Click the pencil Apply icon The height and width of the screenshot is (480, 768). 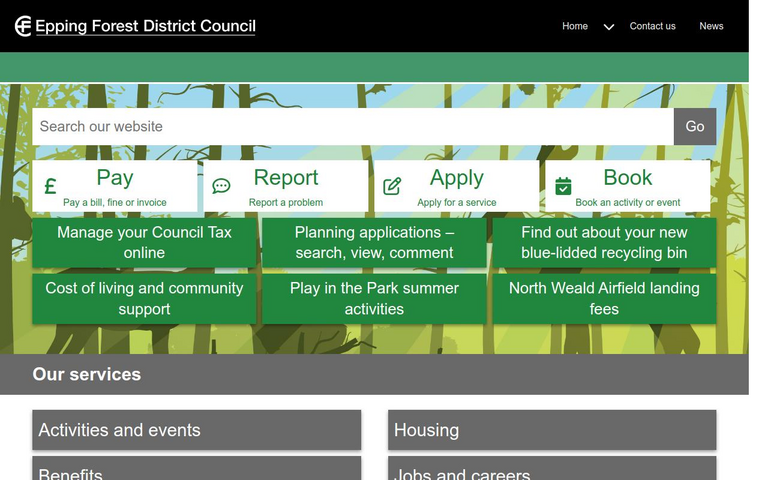(x=392, y=187)
